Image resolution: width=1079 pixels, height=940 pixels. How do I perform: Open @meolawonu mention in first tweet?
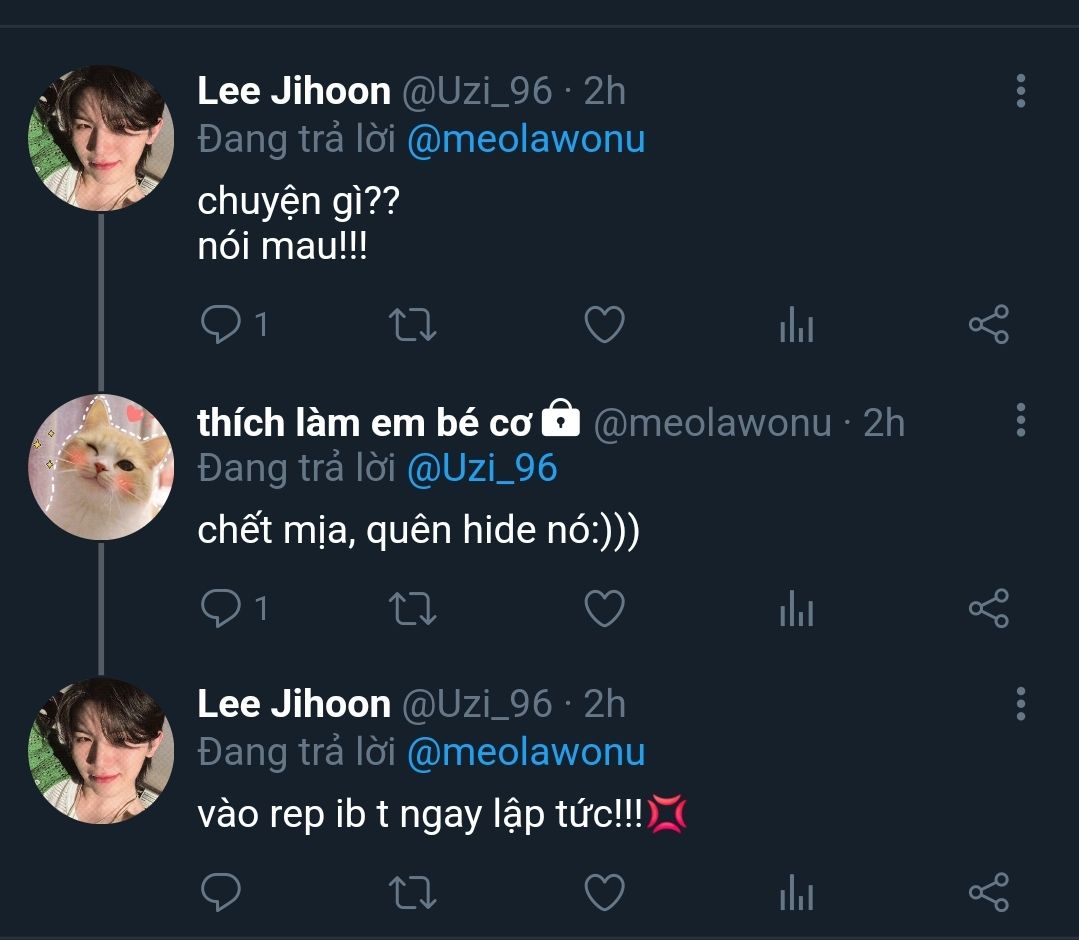[526, 139]
